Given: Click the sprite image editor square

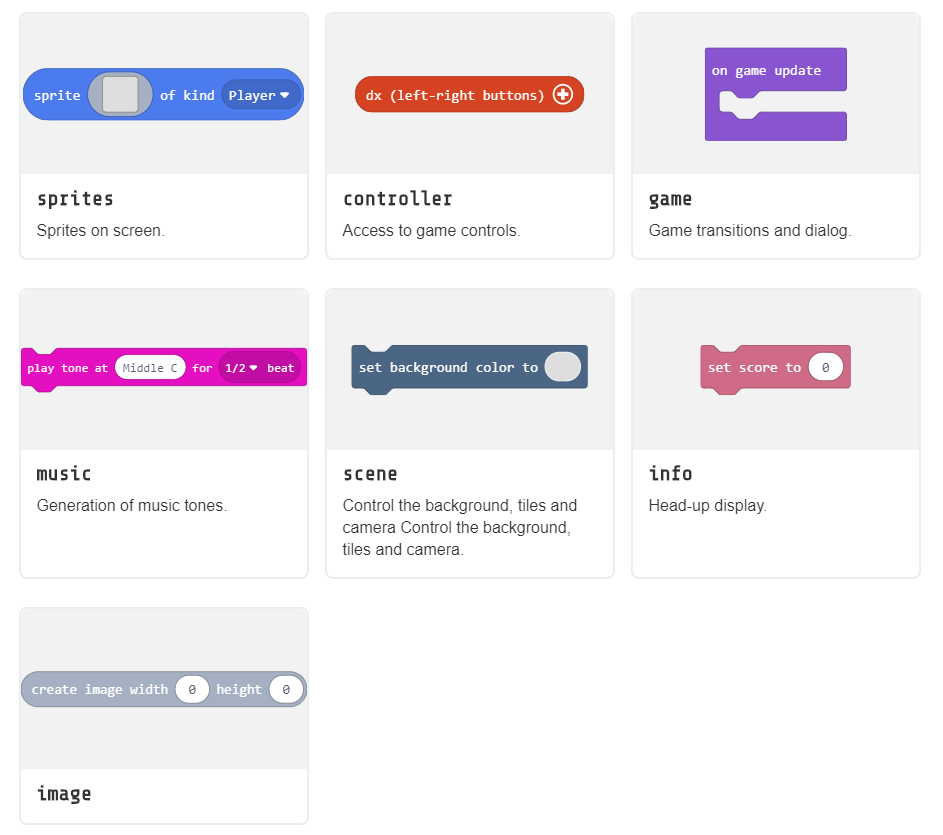Looking at the screenshot, I should tap(120, 94).
